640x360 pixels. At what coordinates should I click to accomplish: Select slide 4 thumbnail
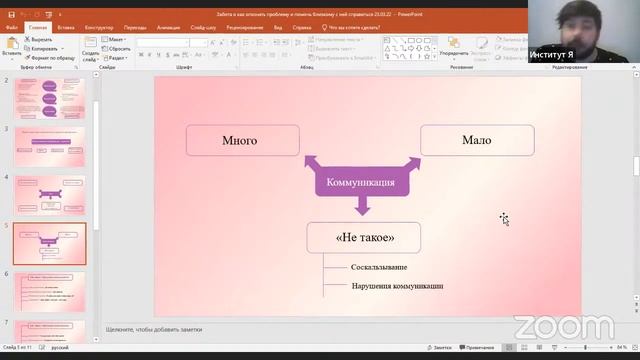[x=50, y=195]
